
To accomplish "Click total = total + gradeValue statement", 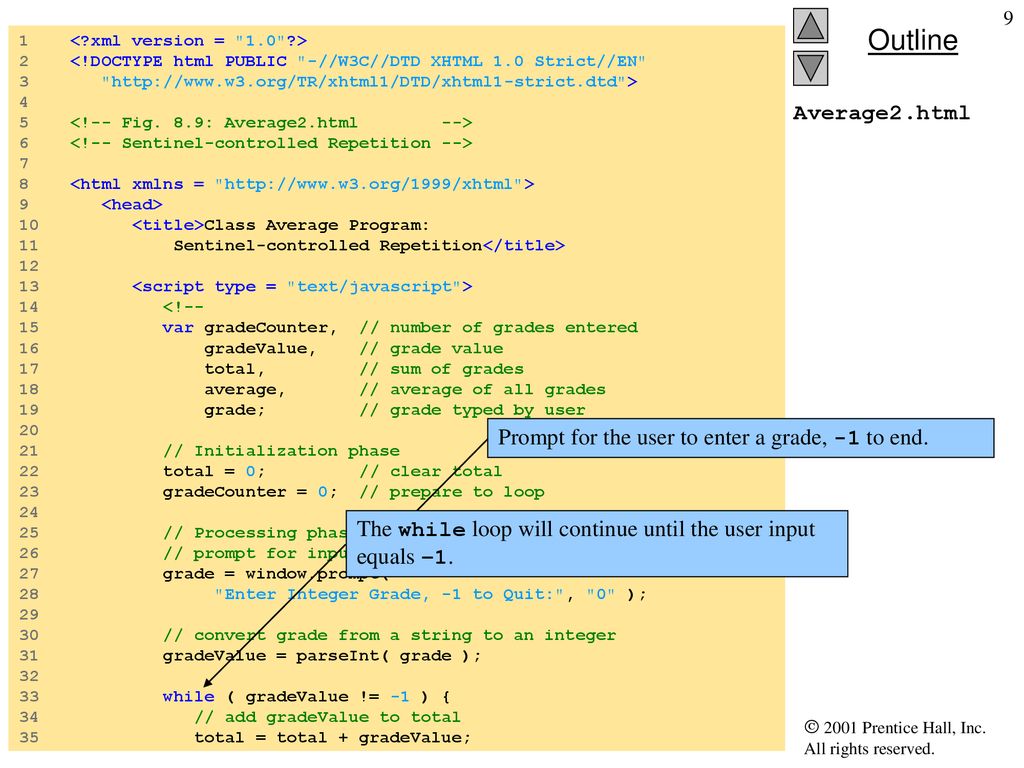I will [332, 738].
